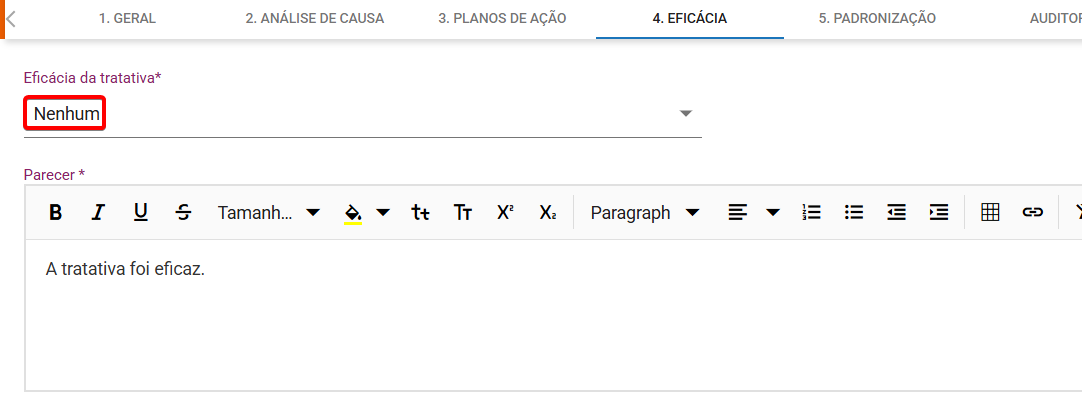Insert a table into the editor
Image resolution: width=1082 pixels, height=417 pixels.
[990, 213]
